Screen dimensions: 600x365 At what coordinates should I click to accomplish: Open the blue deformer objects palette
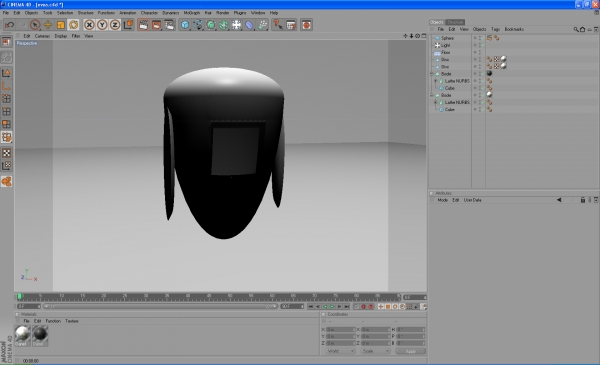tap(249, 25)
